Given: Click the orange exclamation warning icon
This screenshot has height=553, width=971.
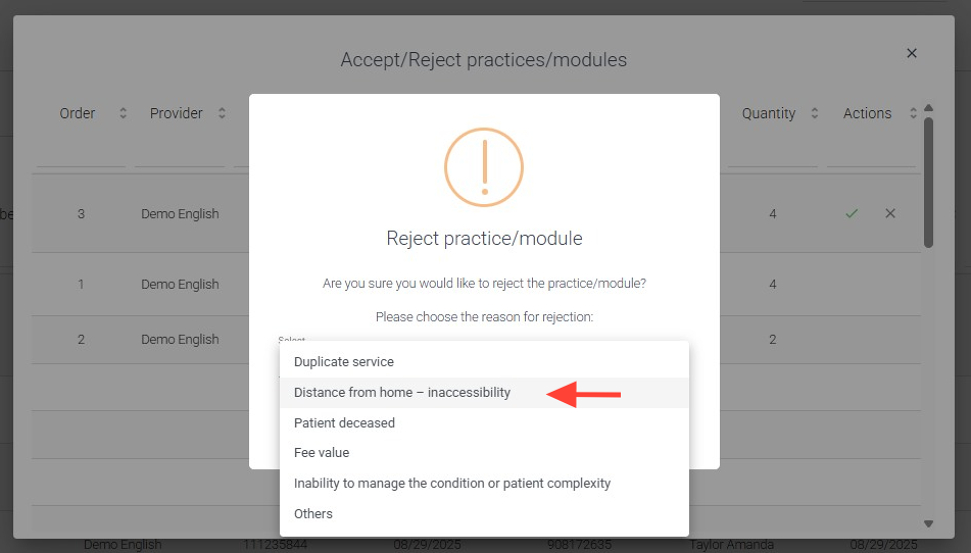Looking at the screenshot, I should [x=484, y=167].
